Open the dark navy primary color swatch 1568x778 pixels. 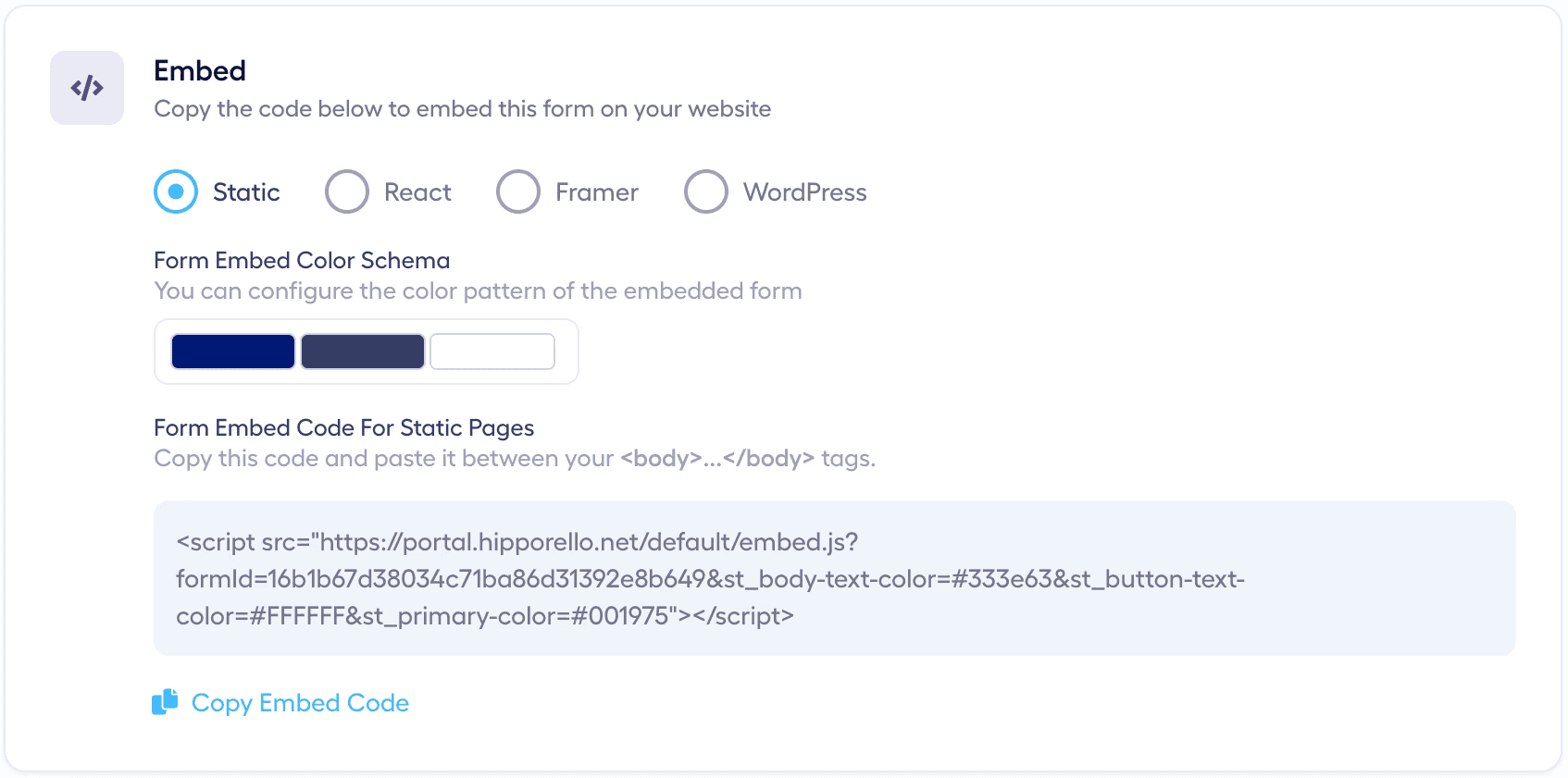233,352
